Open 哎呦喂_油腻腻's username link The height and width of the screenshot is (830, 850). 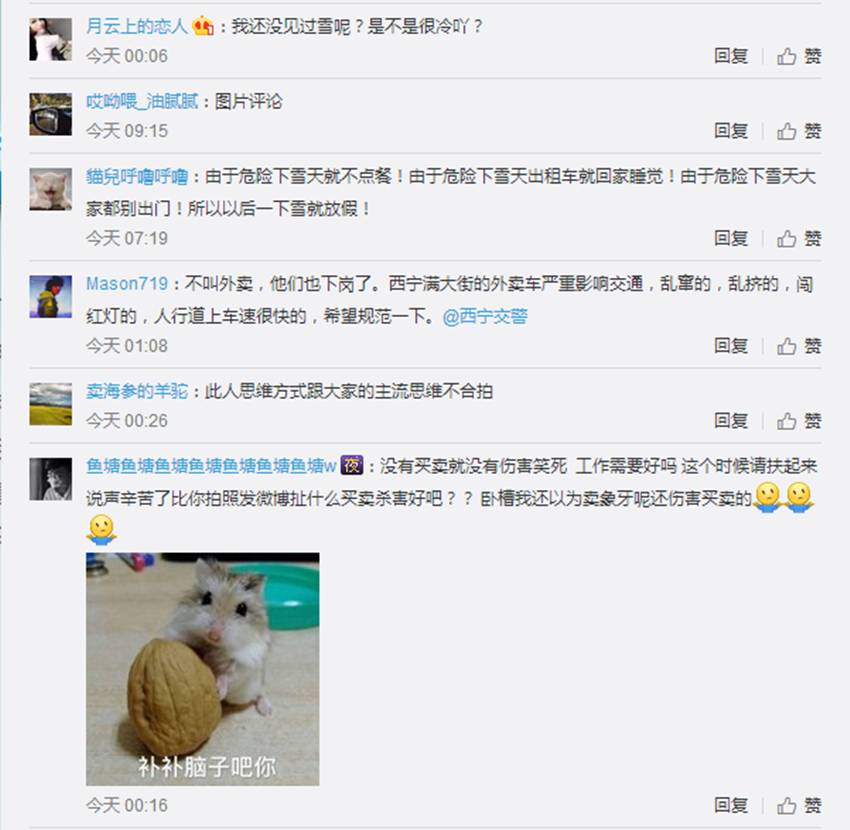coord(142,101)
